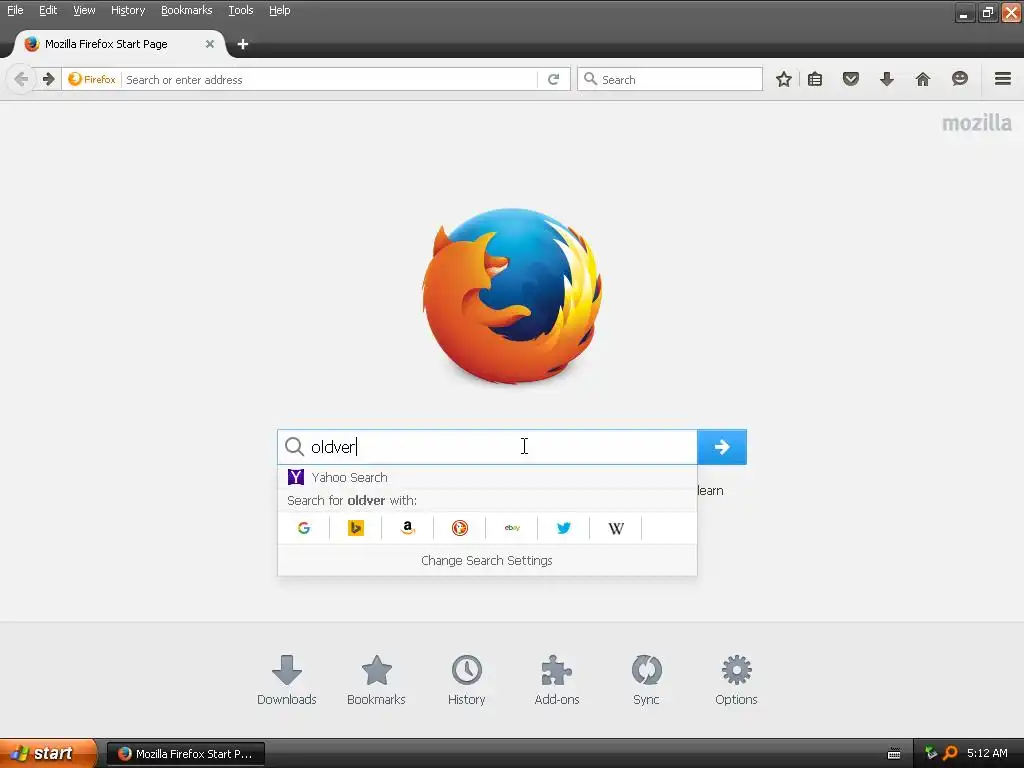Search oldver with Bing icon
This screenshot has height=768, width=1024.
(355, 528)
